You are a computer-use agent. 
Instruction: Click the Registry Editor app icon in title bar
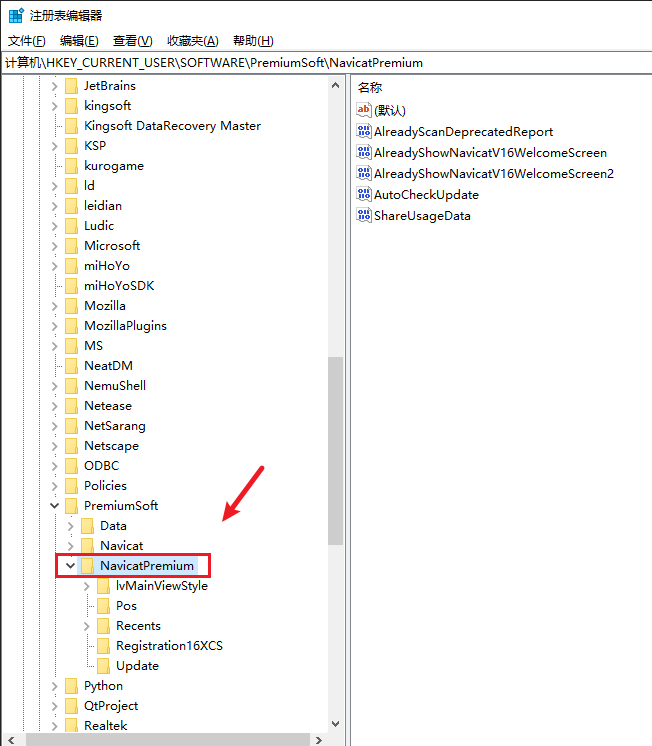click(x=16, y=15)
